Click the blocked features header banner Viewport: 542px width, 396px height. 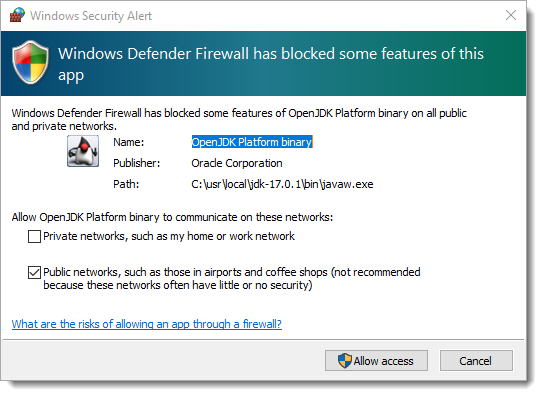point(263,64)
